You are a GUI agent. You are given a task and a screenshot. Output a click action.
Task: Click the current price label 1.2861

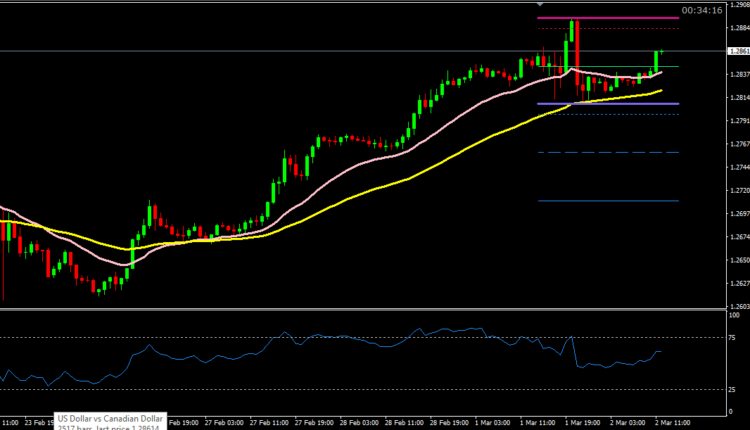737,51
